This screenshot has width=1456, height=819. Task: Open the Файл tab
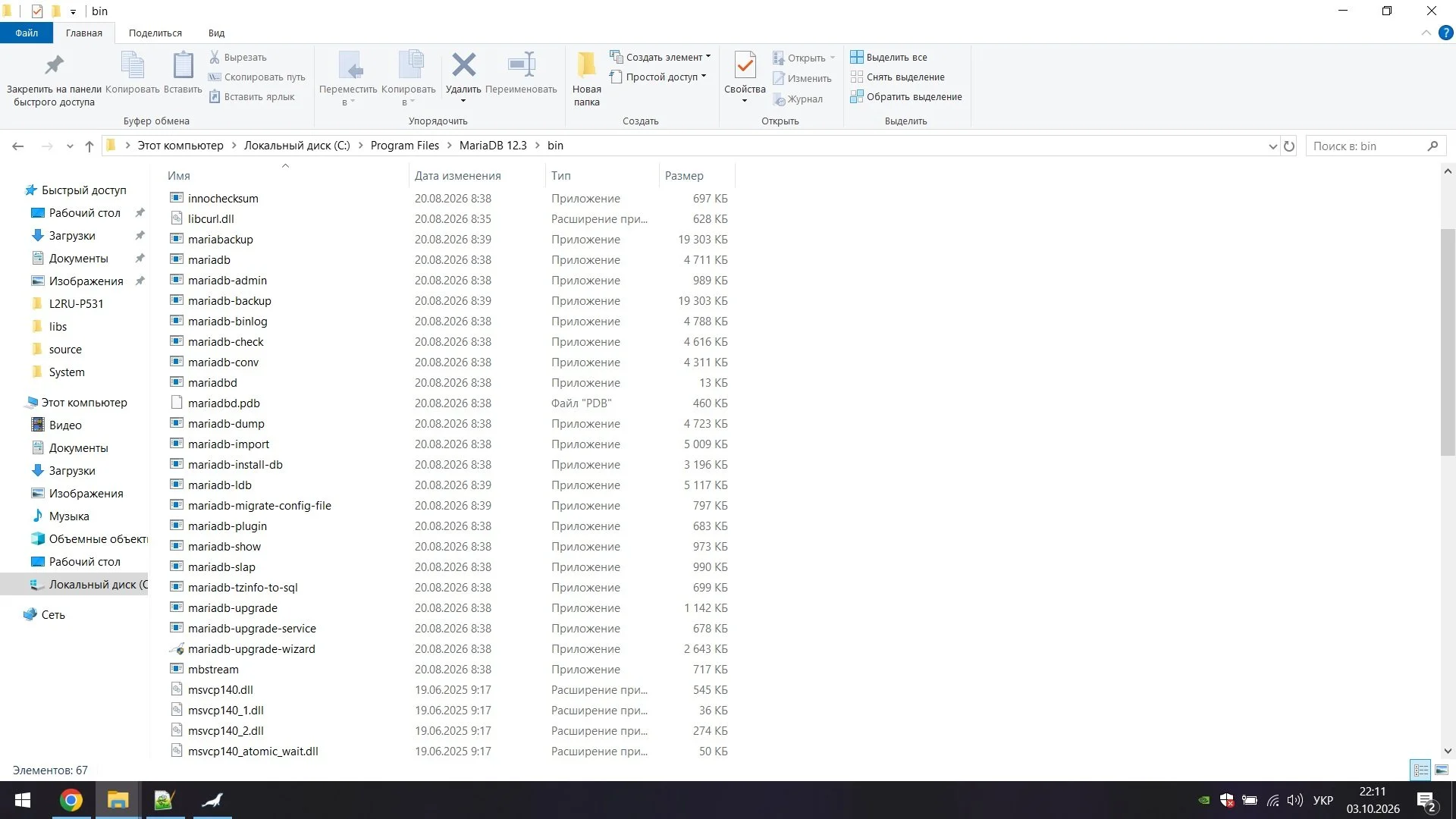click(x=27, y=33)
